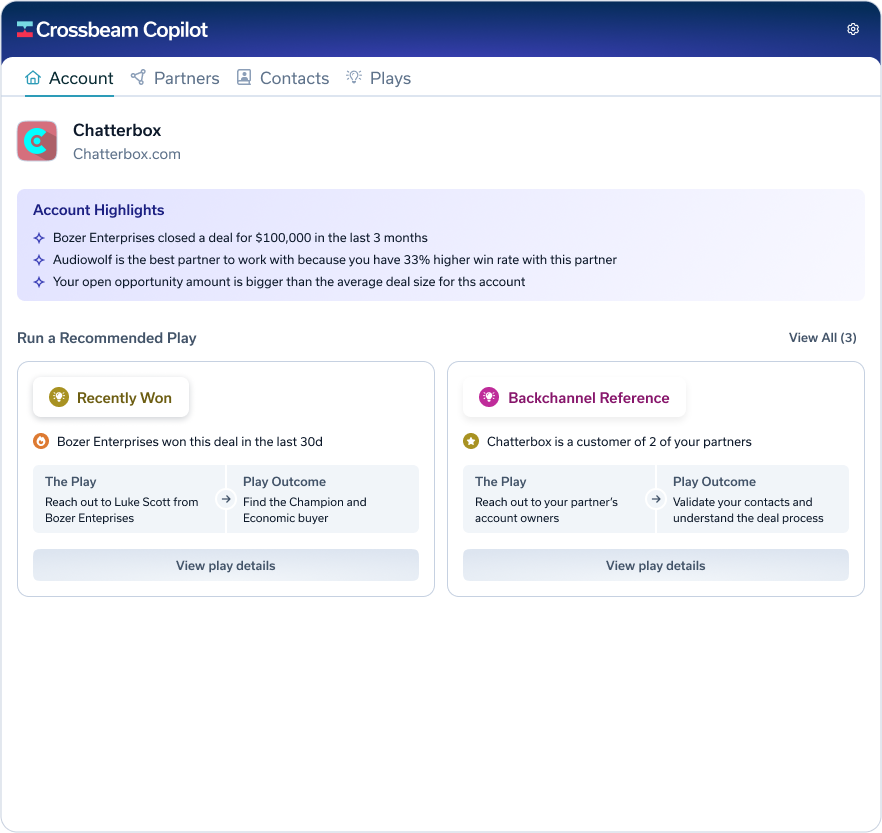Expand all plays with View All (3)
882x833 pixels.
pos(822,338)
